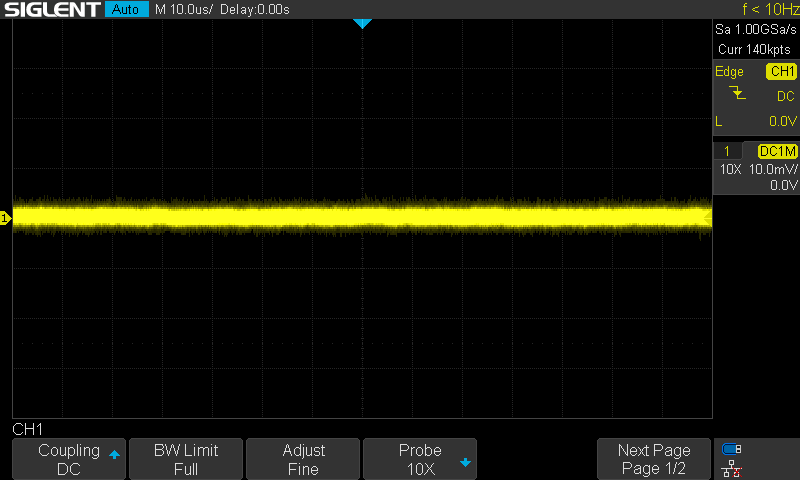Image resolution: width=800 pixels, height=480 pixels.
Task: Select the yellow CH1 trigger source badge
Action: tap(781, 71)
